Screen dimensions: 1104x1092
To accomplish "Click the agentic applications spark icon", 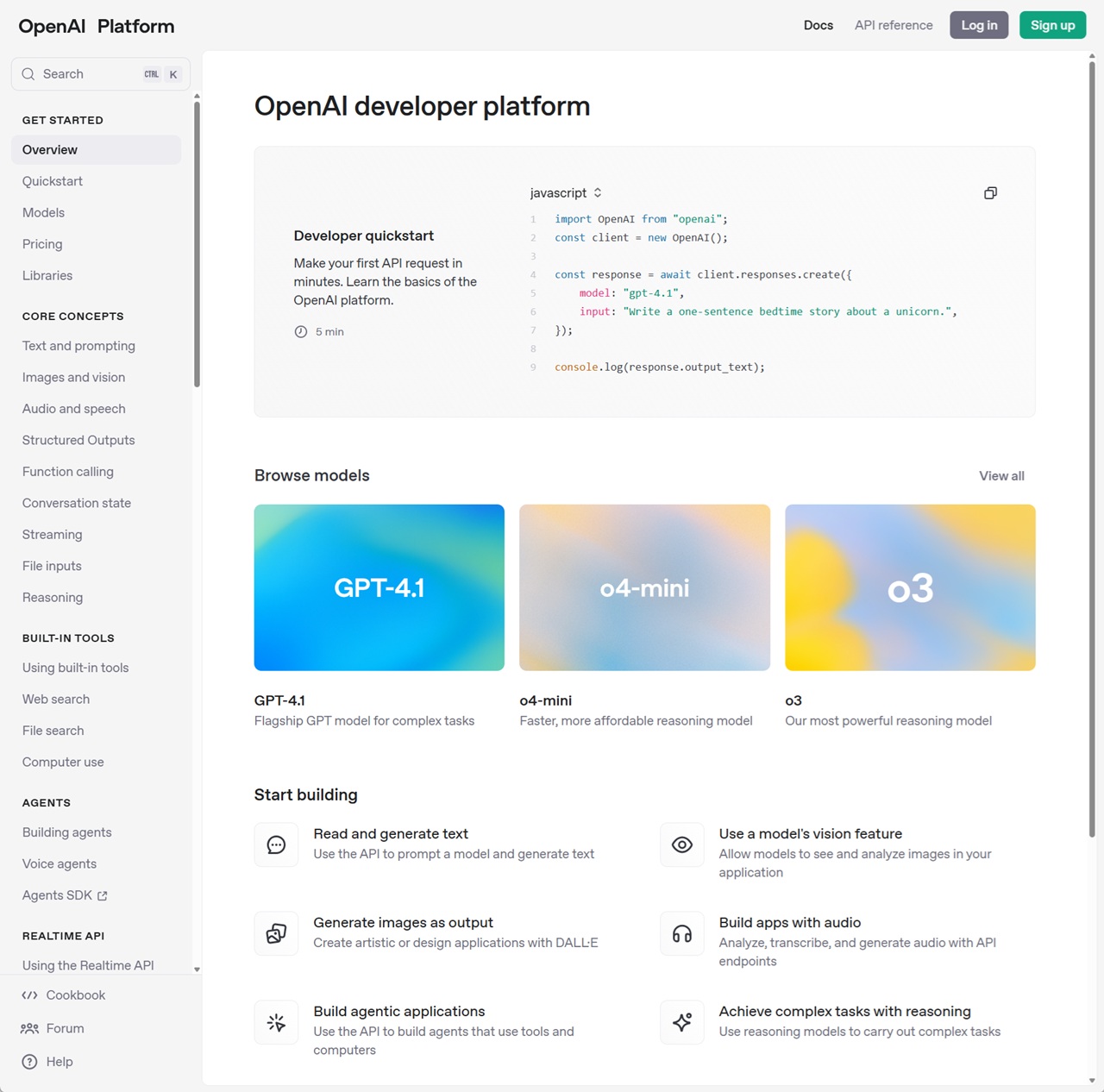I will click(276, 1023).
